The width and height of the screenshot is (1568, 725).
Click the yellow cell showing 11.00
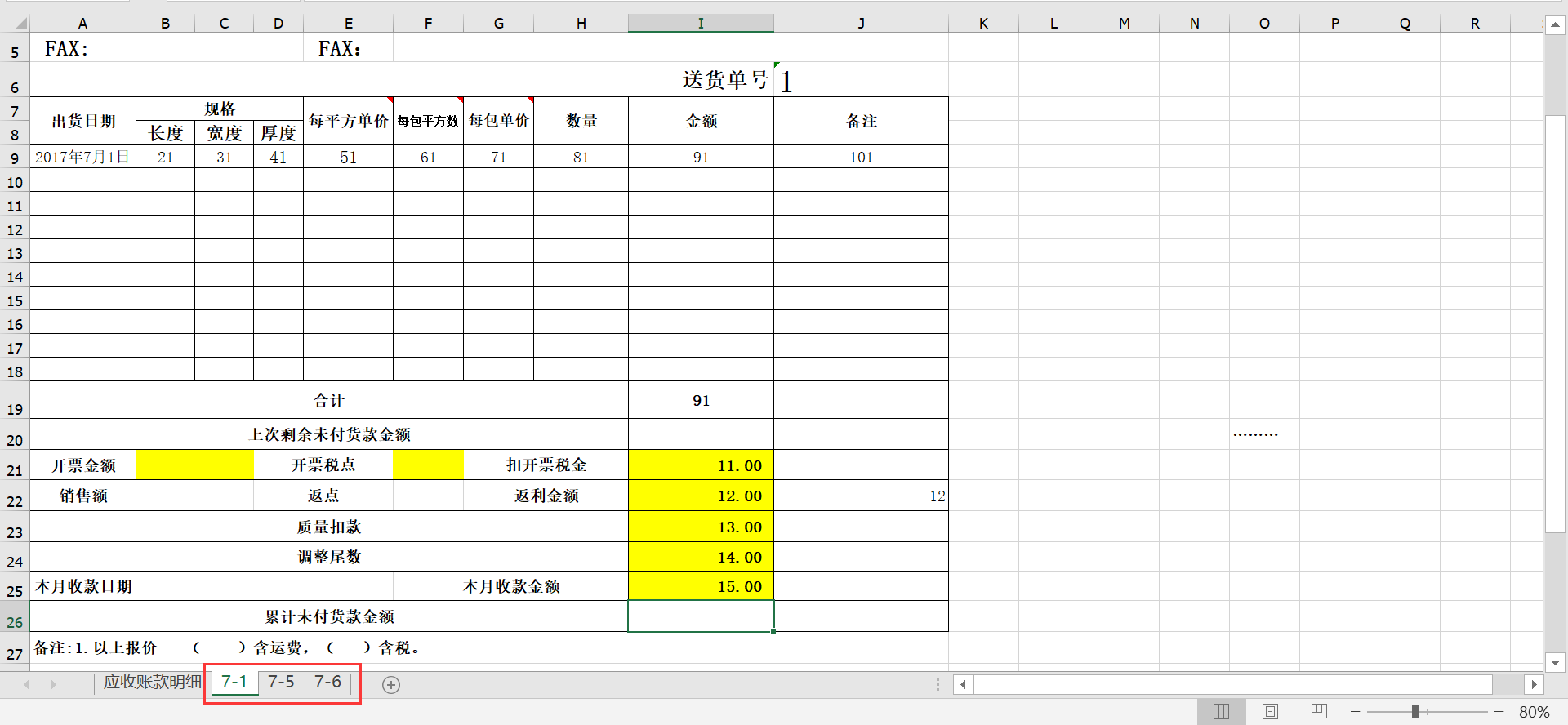[x=701, y=465]
